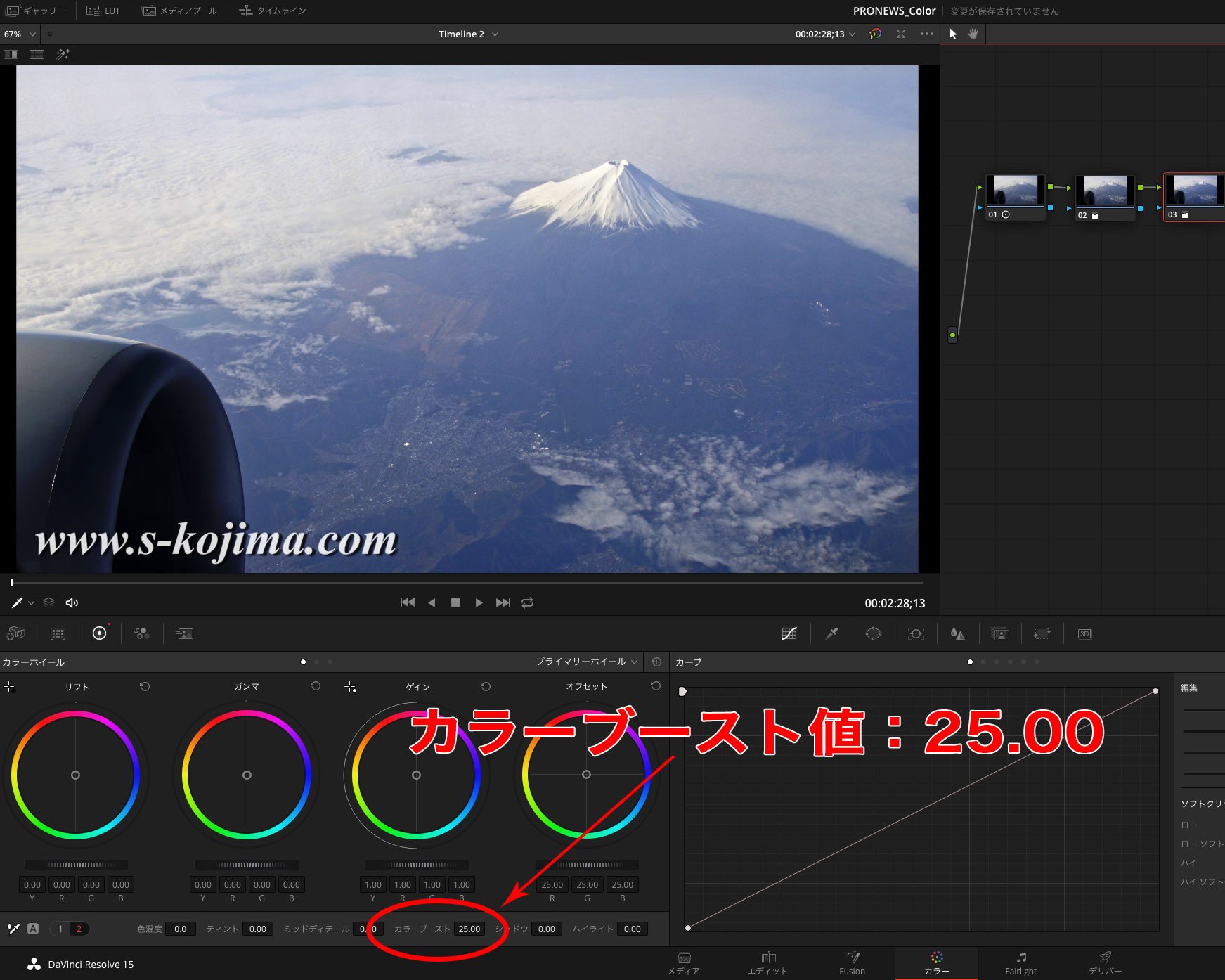
Task: Open the ギャラリー panel button
Action: click(x=36, y=11)
